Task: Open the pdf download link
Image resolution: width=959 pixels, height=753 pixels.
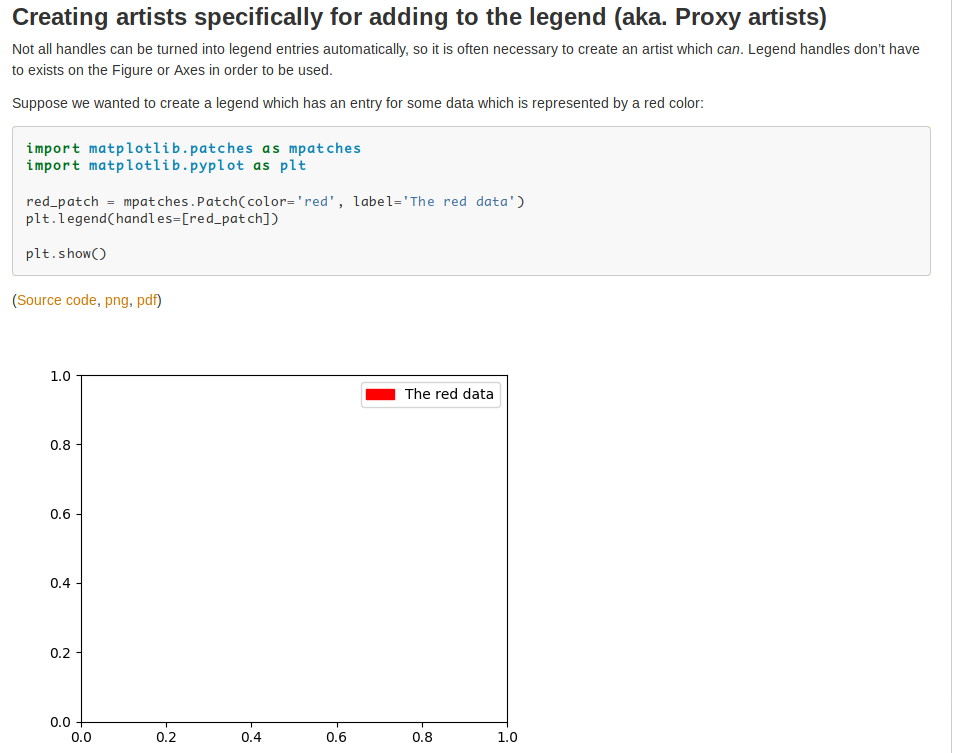Action: pyautogui.click(x=147, y=300)
